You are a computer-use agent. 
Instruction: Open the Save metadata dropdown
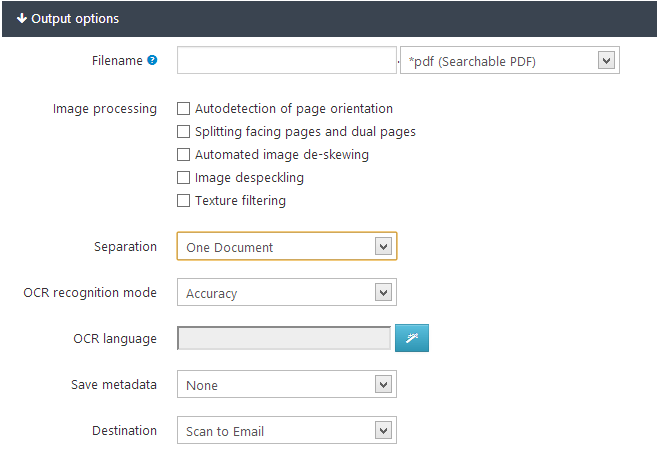point(286,385)
